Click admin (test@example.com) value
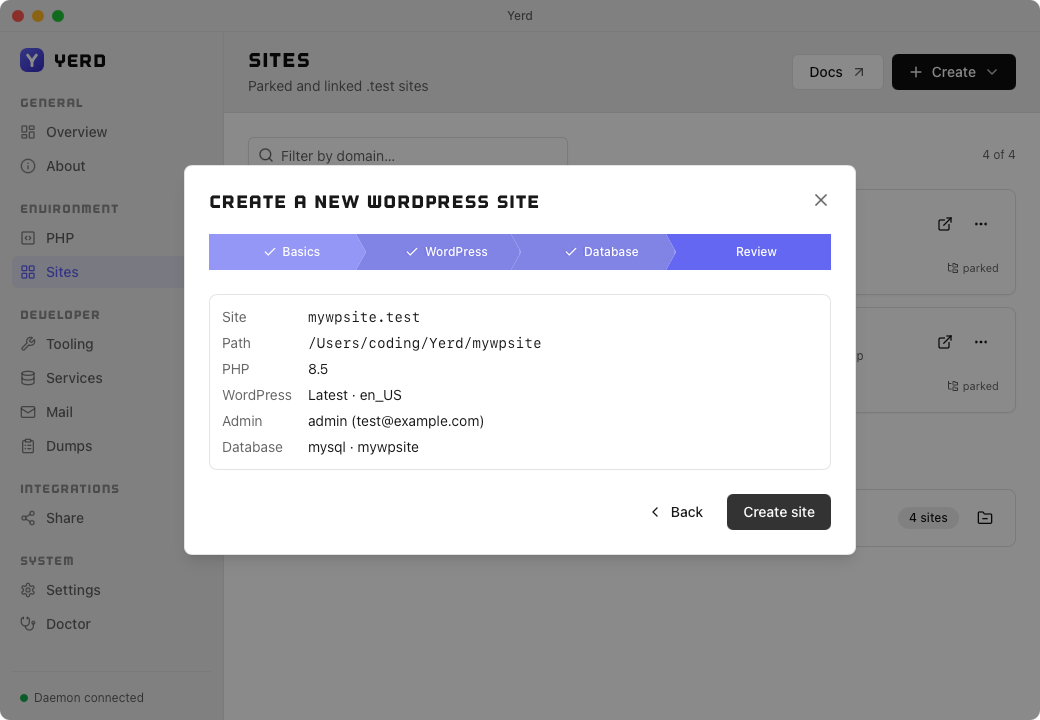This screenshot has width=1040, height=720. click(x=396, y=421)
